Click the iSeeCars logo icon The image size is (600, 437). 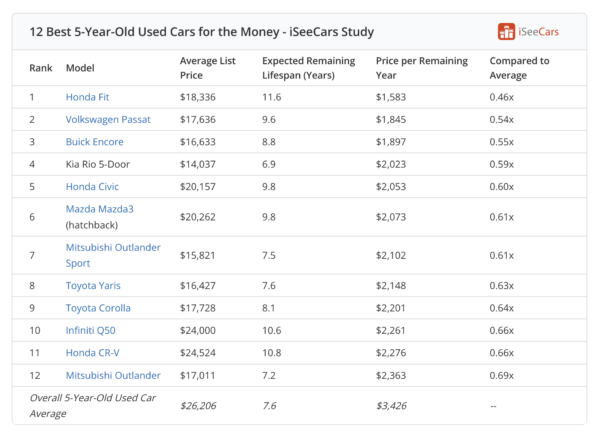507,31
